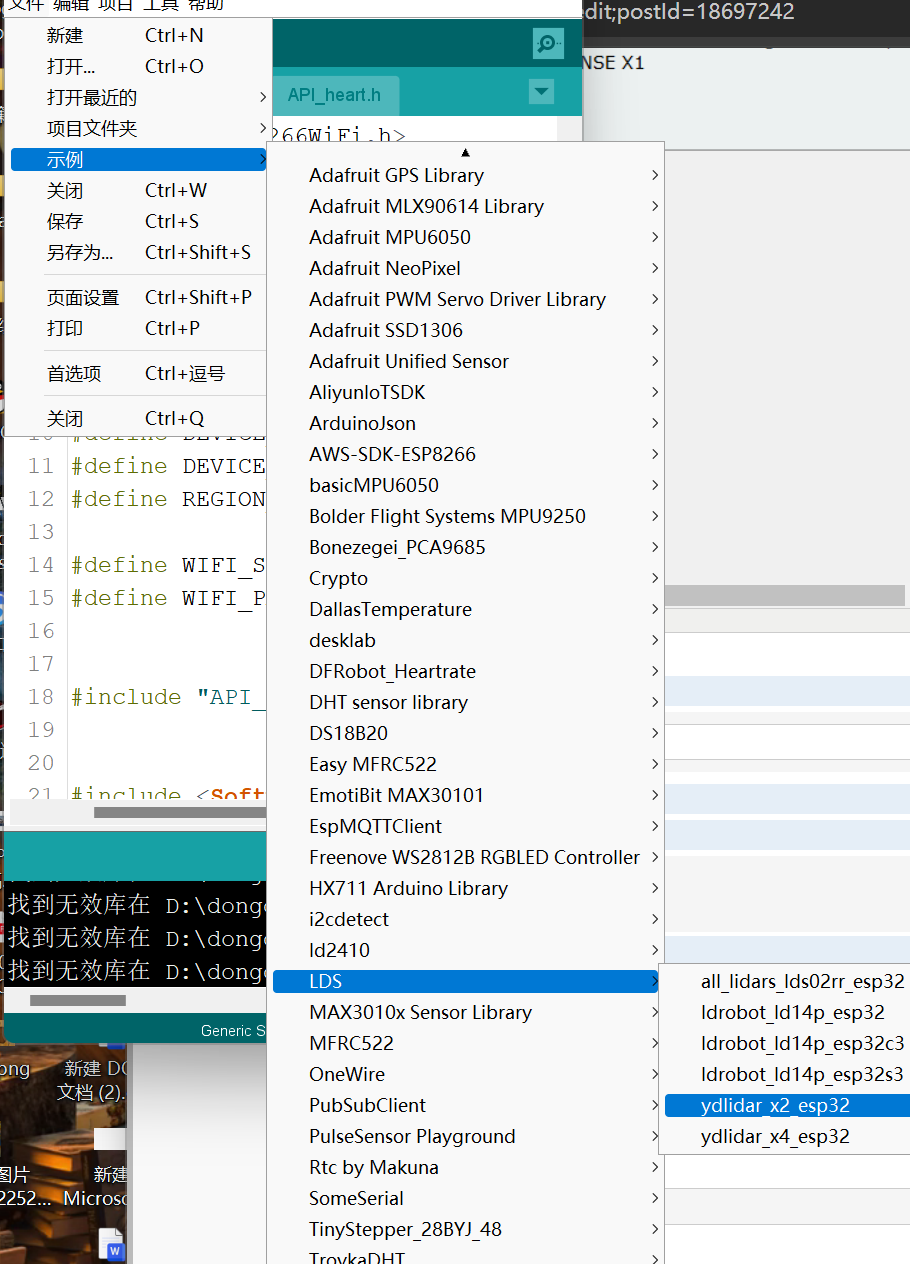
Task: Click the editor horizontal scrollbar thumb
Action: click(180, 813)
